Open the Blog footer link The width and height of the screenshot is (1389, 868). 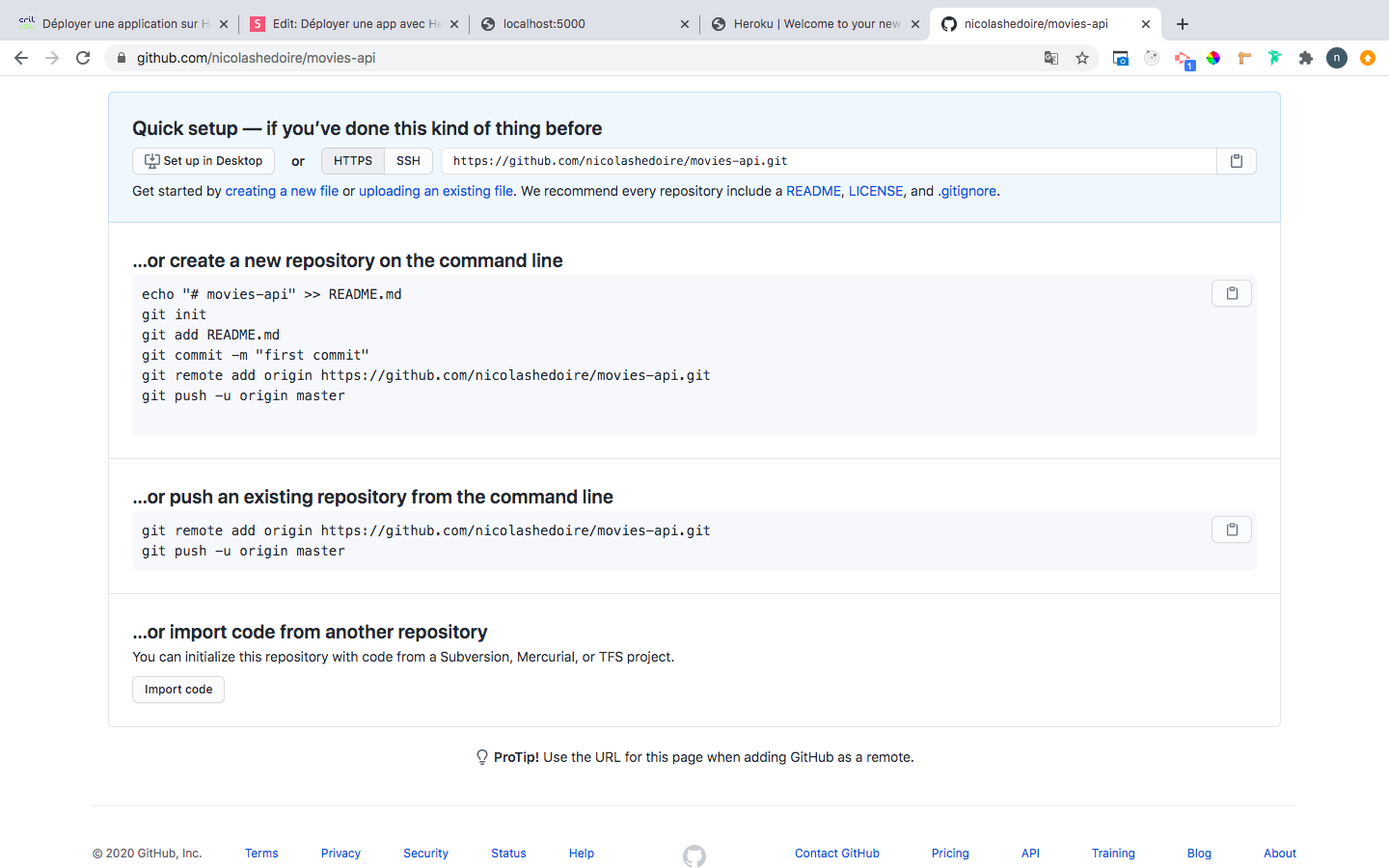(1199, 854)
